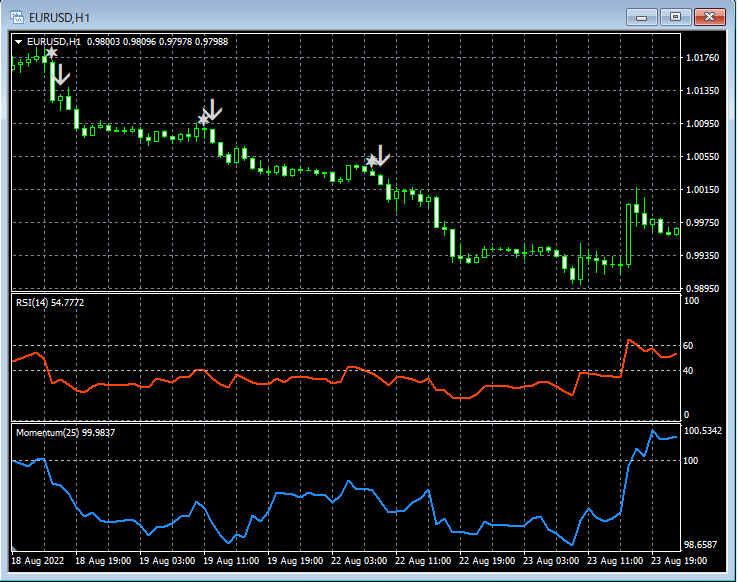The image size is (738, 582).
Task: Click the 22 Aug 03:00 time label
Action: [x=359, y=561]
